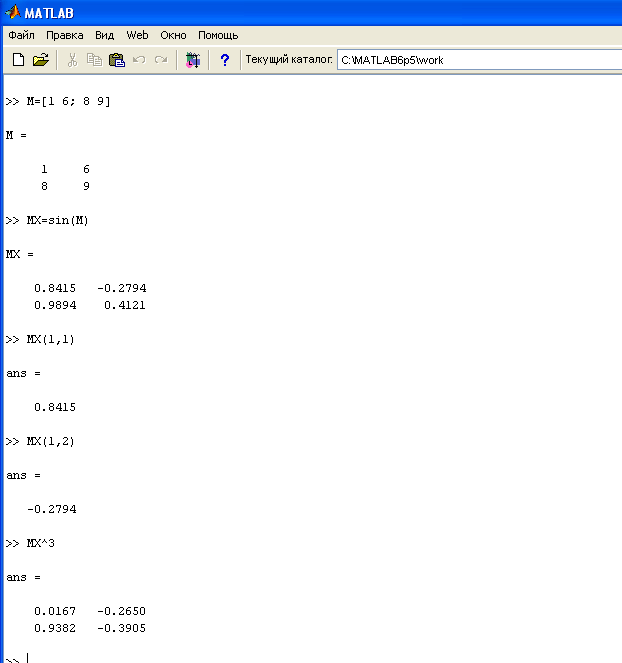The width and height of the screenshot is (622, 663).
Task: Click value 0.4121 in MX matrix
Action: pos(125,305)
